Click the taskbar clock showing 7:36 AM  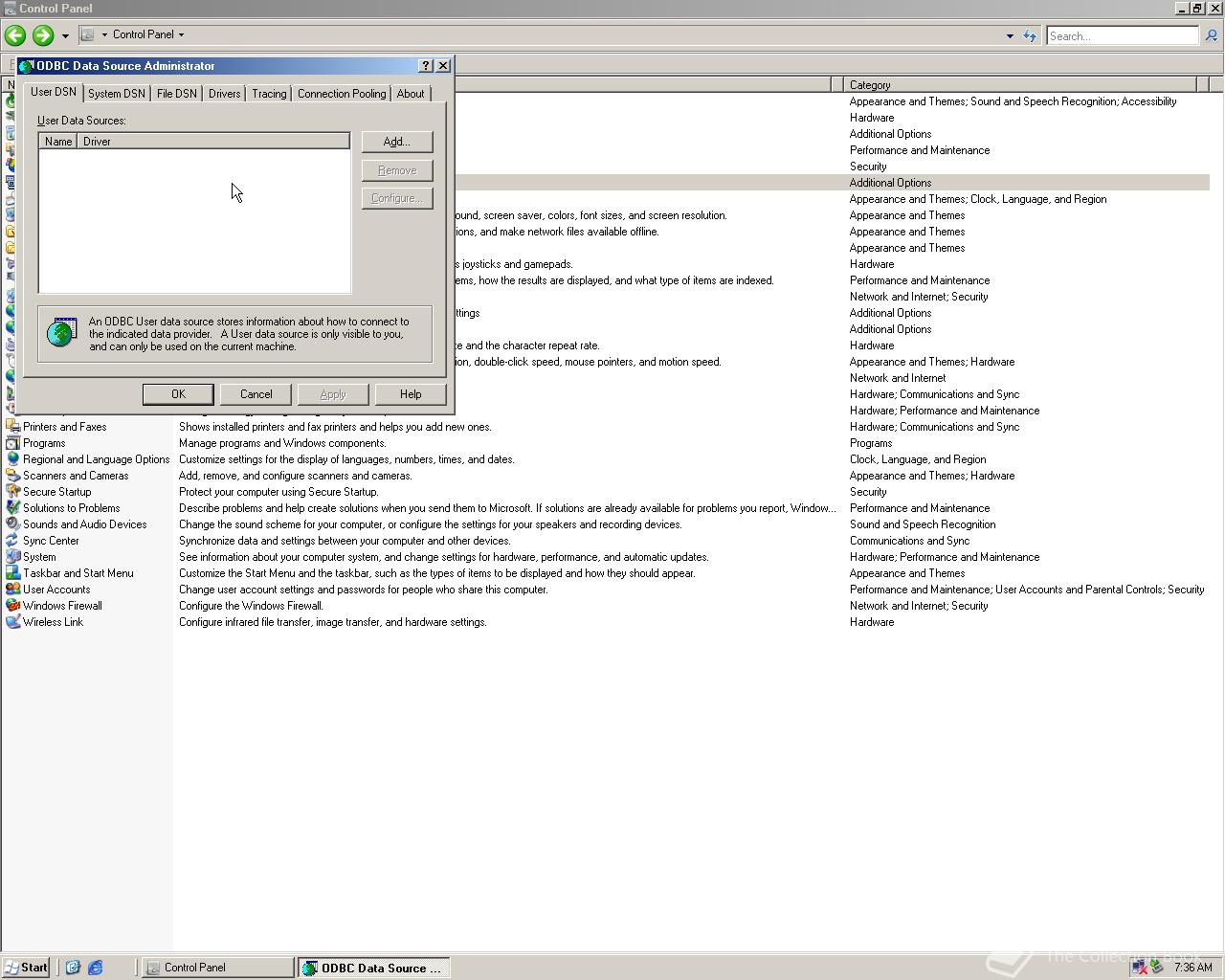(1192, 968)
